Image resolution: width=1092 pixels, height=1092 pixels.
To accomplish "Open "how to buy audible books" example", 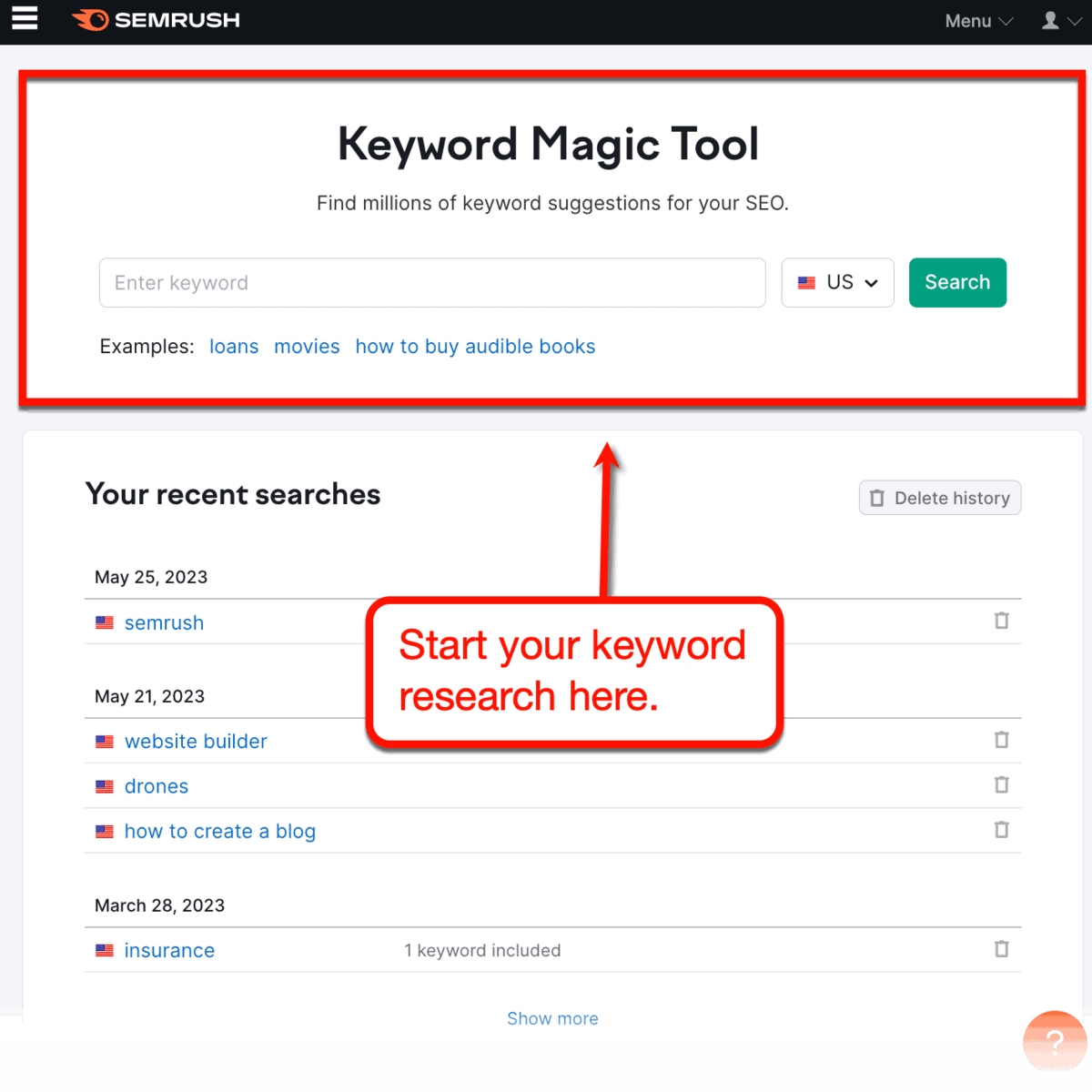I will pos(475,347).
